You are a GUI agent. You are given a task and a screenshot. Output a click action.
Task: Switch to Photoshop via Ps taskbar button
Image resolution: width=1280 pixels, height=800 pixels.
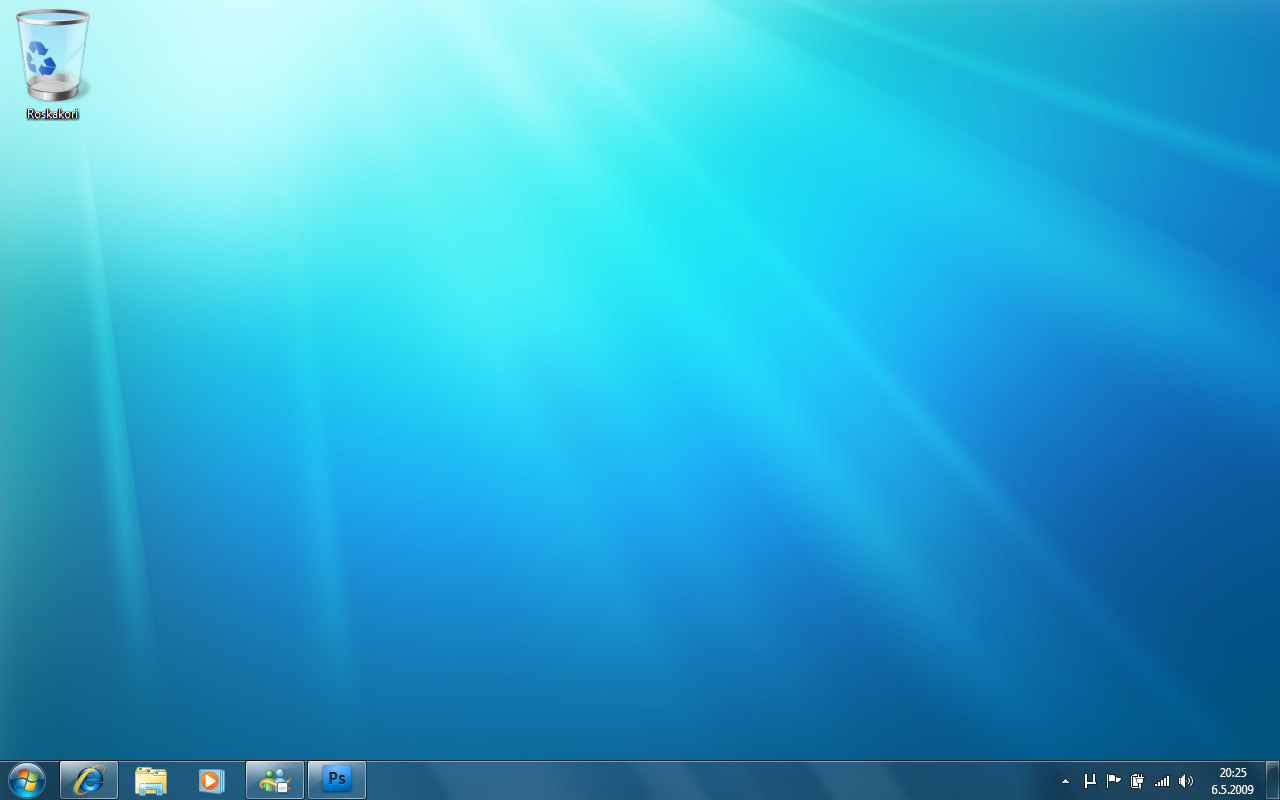tap(337, 780)
